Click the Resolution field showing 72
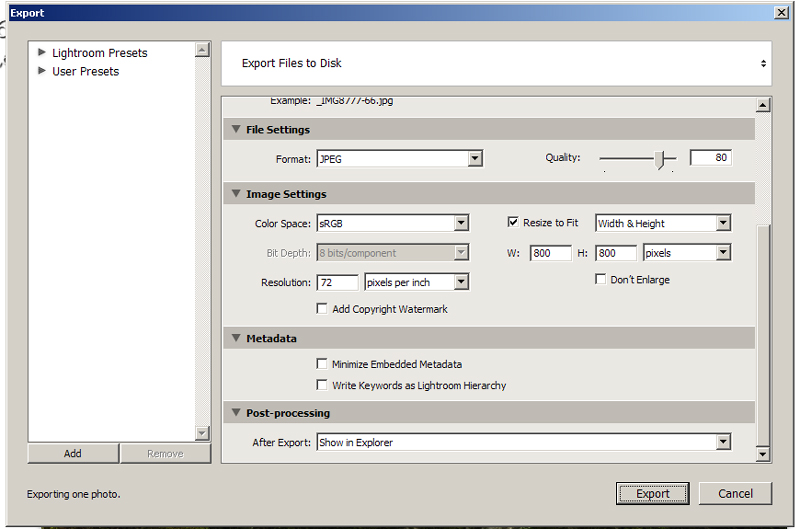800x529 pixels. [x=337, y=282]
